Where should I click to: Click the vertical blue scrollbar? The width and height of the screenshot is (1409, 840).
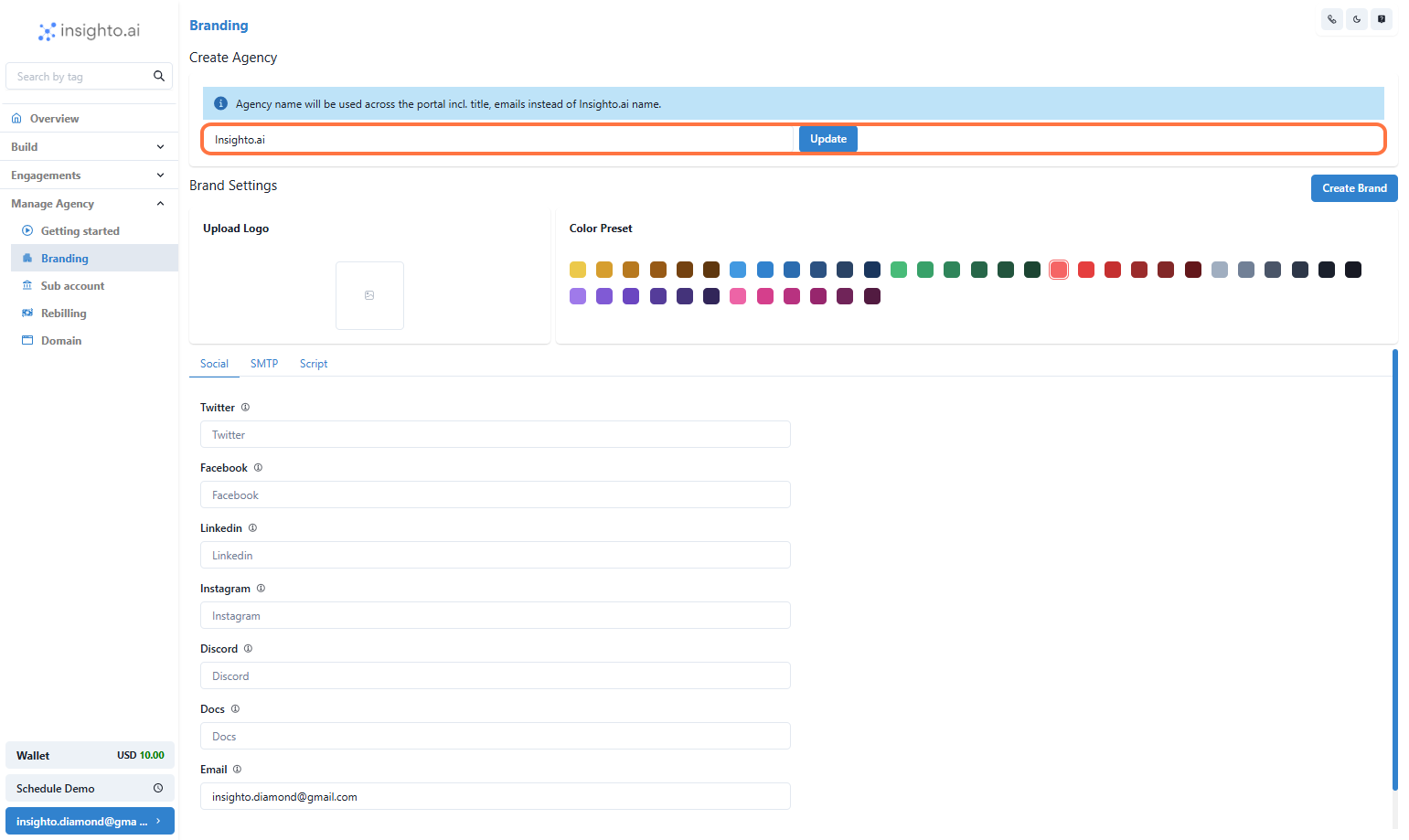pos(1395,569)
